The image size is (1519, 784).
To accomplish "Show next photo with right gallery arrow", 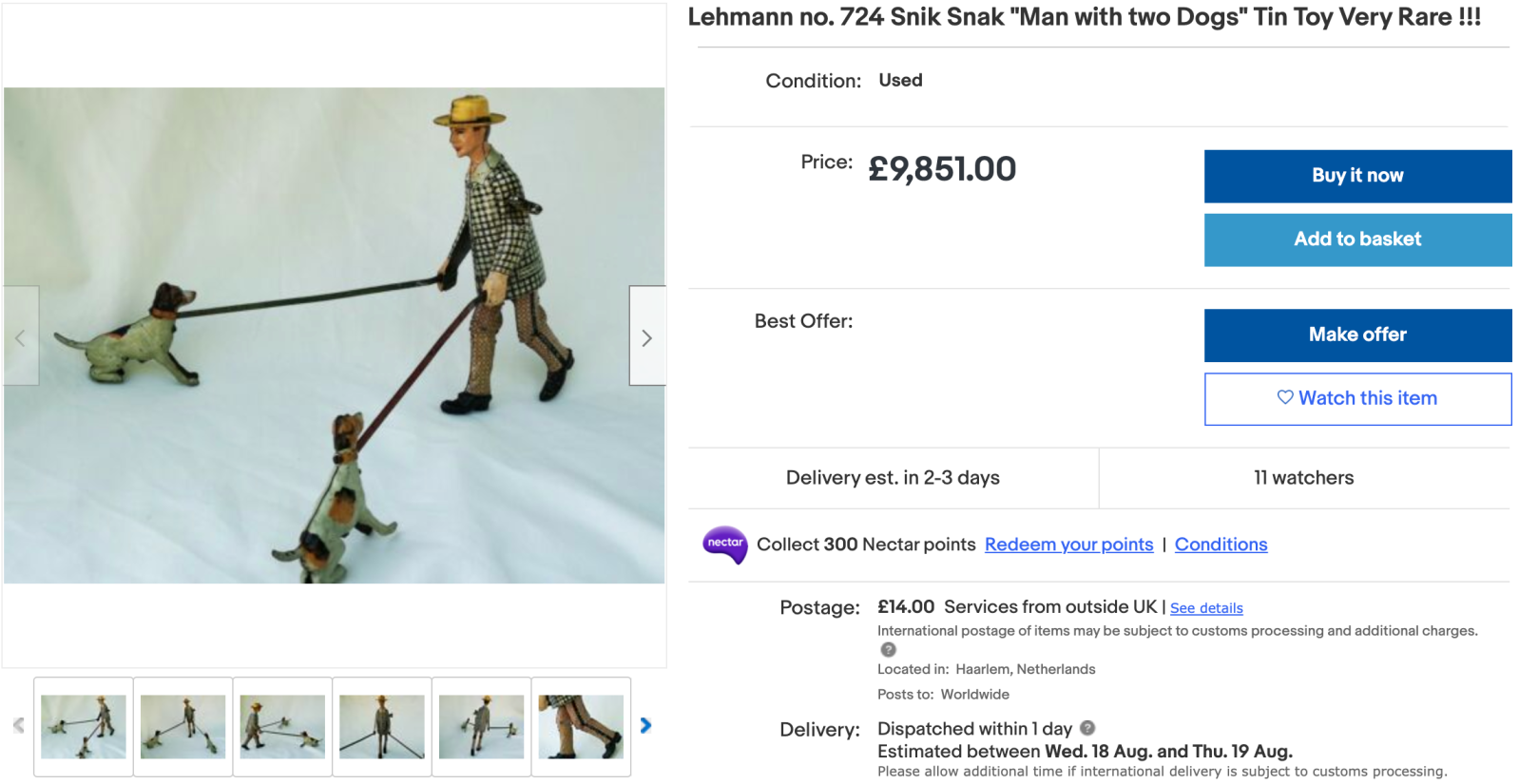I will coord(646,336).
